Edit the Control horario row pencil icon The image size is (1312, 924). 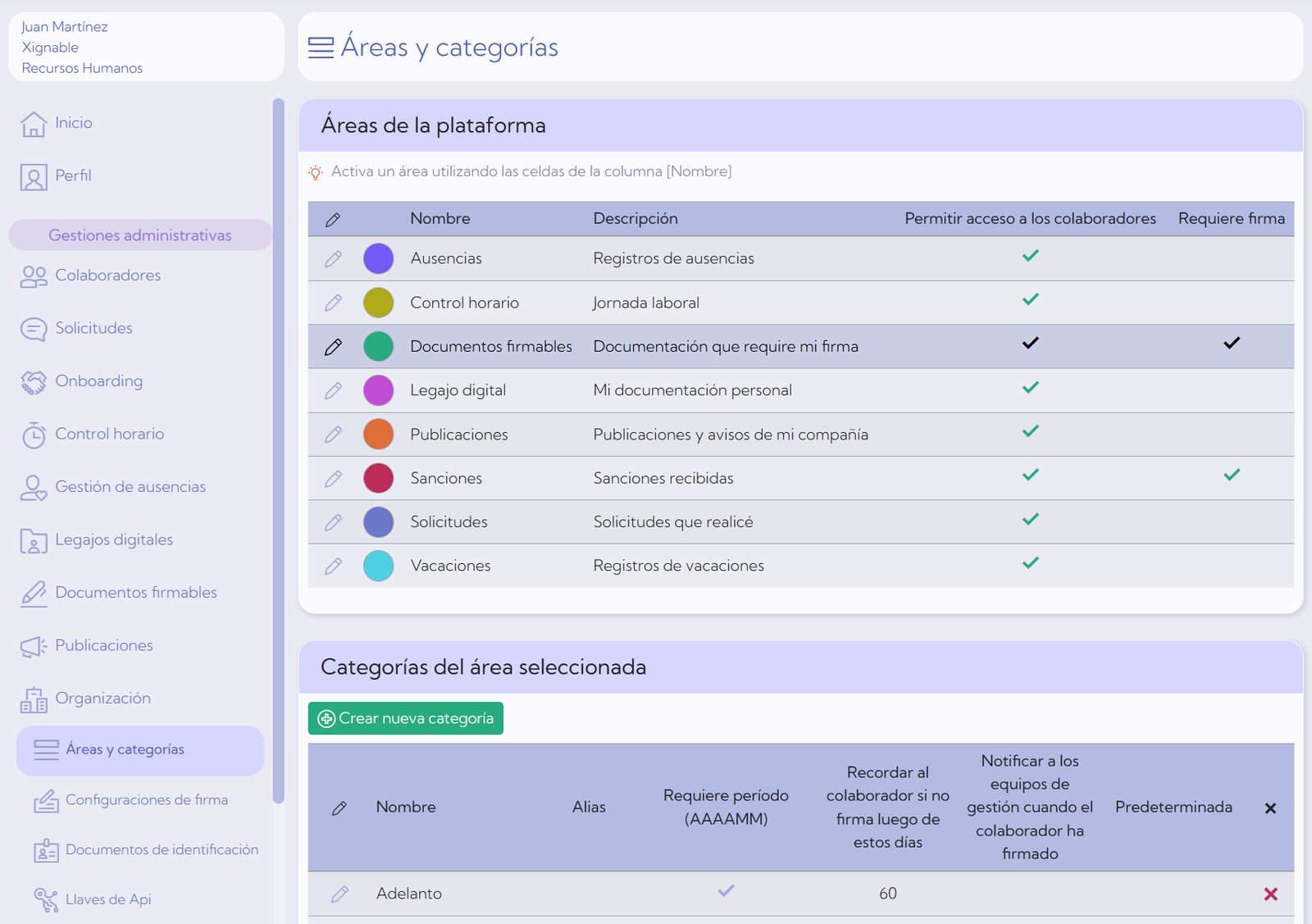(x=333, y=303)
